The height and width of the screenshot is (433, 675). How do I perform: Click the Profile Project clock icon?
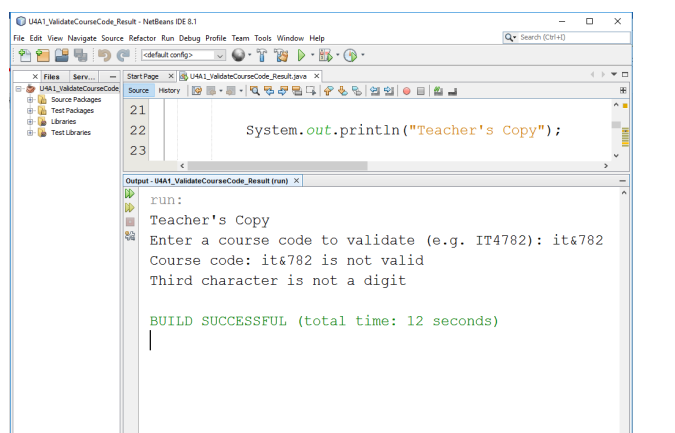click(x=350, y=55)
